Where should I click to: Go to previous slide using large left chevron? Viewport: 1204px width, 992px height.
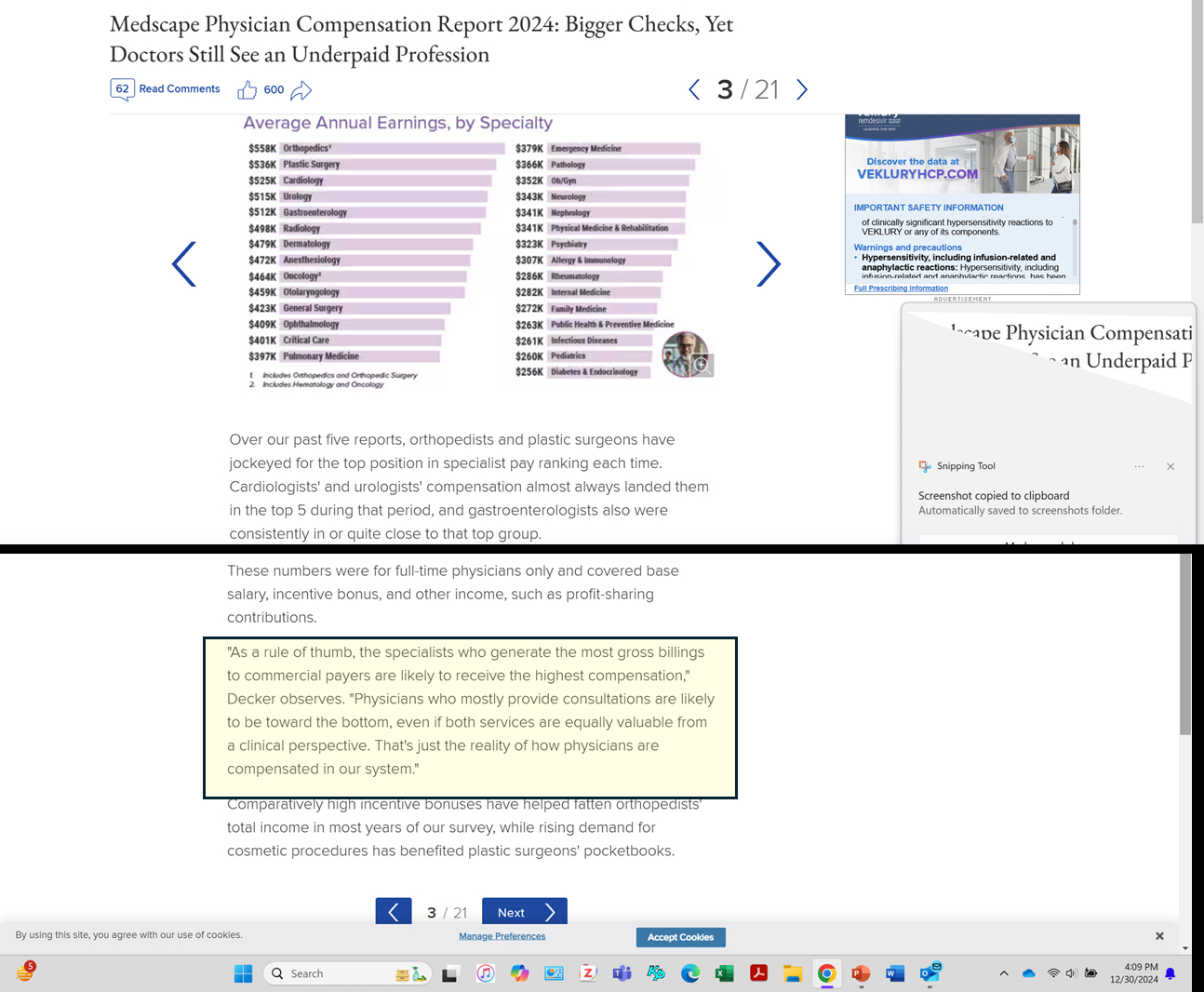pyautogui.click(x=184, y=264)
